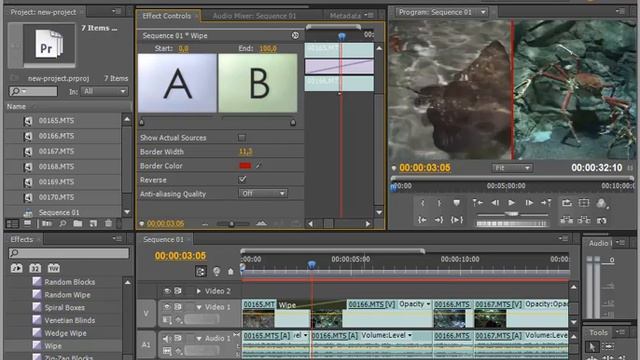Enable Show Actual Sources checkbox

[242, 138]
